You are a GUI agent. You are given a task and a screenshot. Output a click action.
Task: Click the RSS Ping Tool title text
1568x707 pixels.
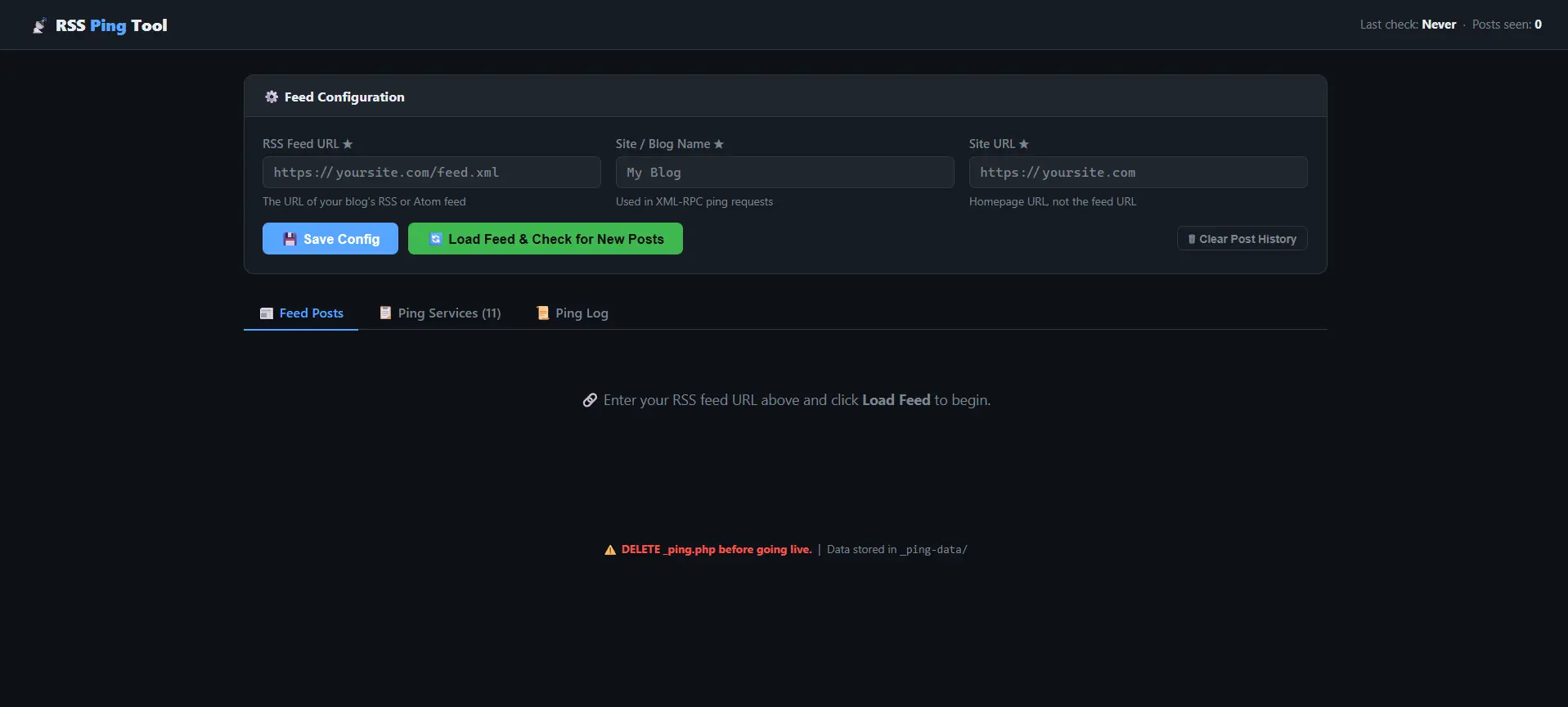point(111,25)
